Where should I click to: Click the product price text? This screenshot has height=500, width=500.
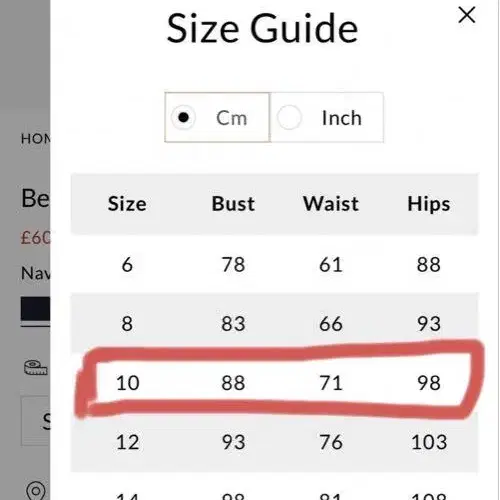point(36,238)
